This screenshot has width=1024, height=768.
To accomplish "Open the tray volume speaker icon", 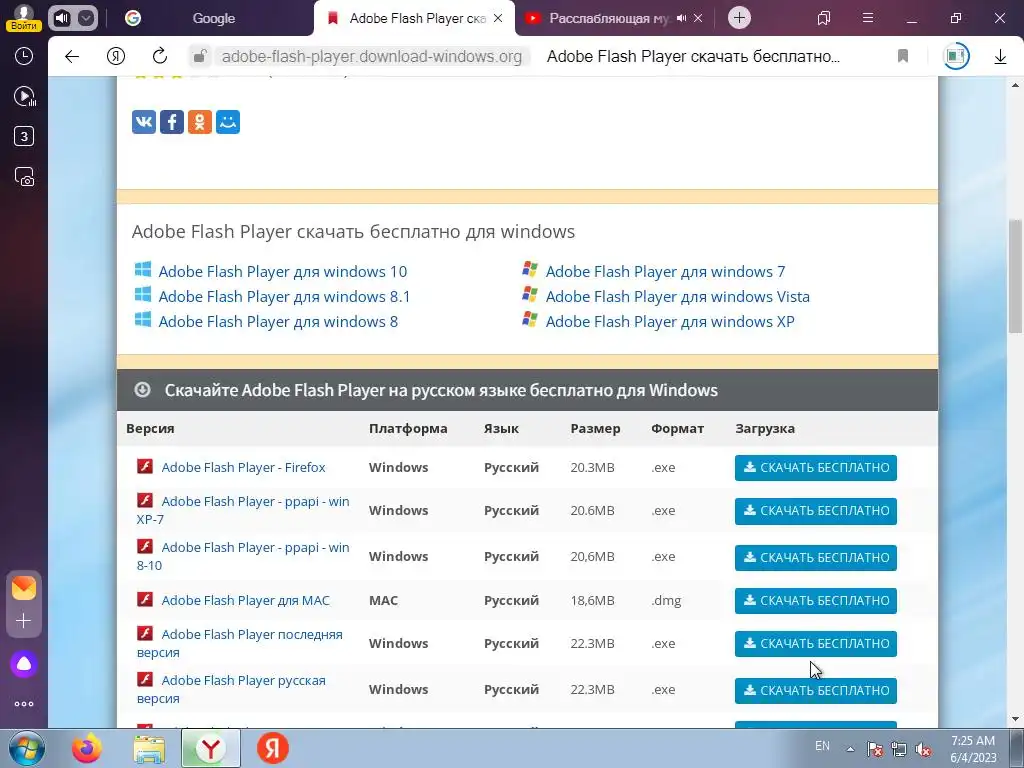I will click(x=923, y=750).
